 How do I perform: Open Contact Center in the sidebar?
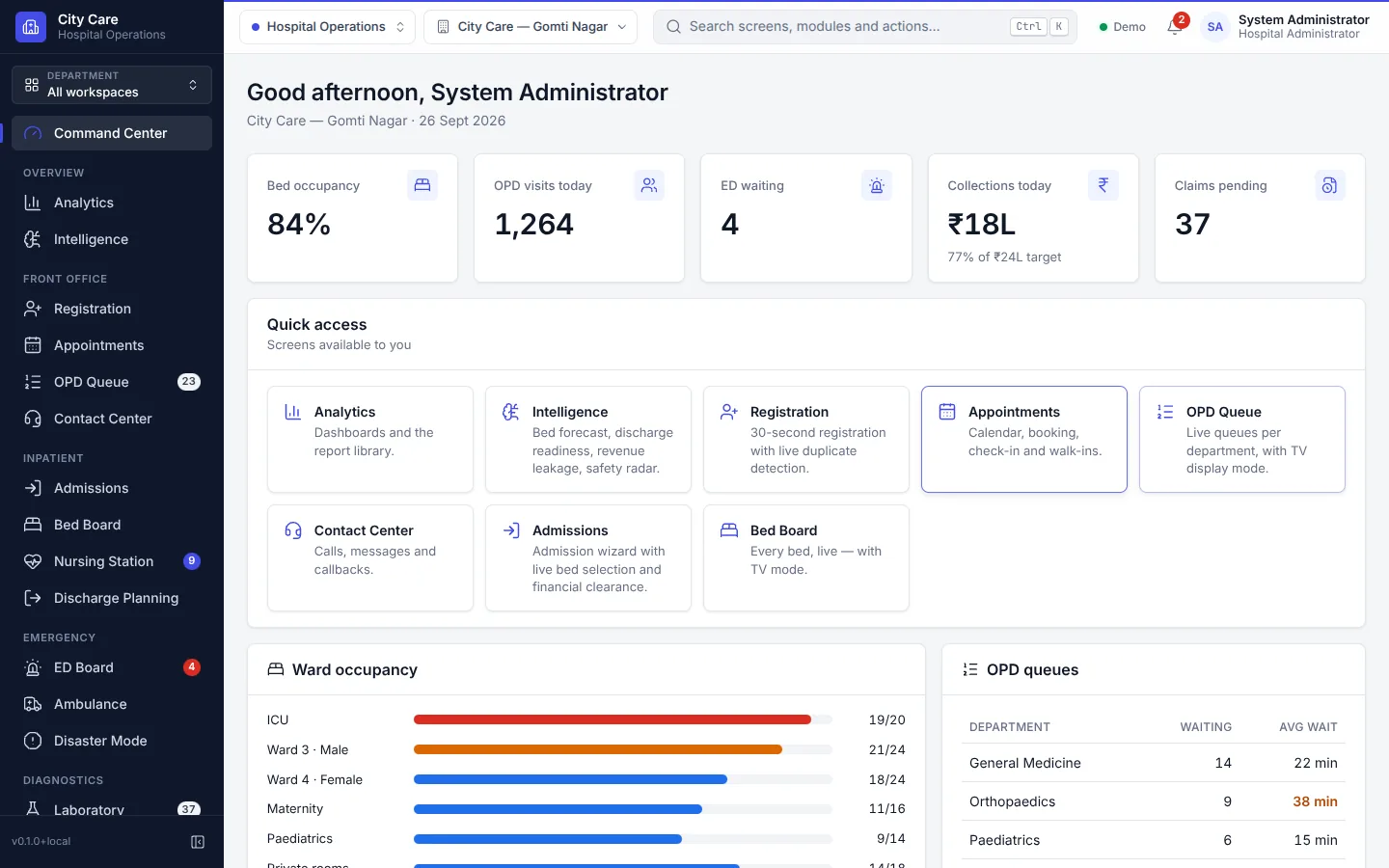pos(112,419)
